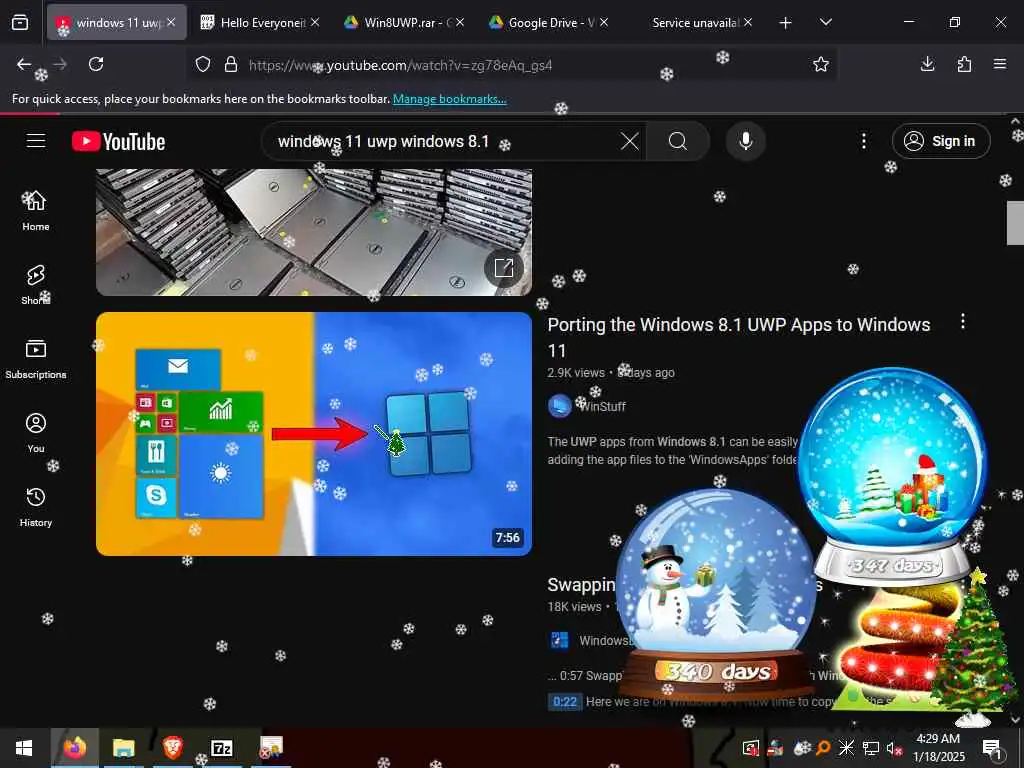The width and height of the screenshot is (1024, 768).
Task: Open tracking protection shield icon
Action: [203, 65]
